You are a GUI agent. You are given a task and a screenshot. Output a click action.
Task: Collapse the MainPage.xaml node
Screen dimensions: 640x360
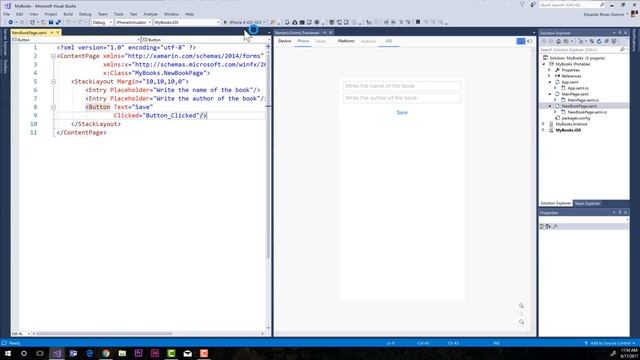point(549,94)
